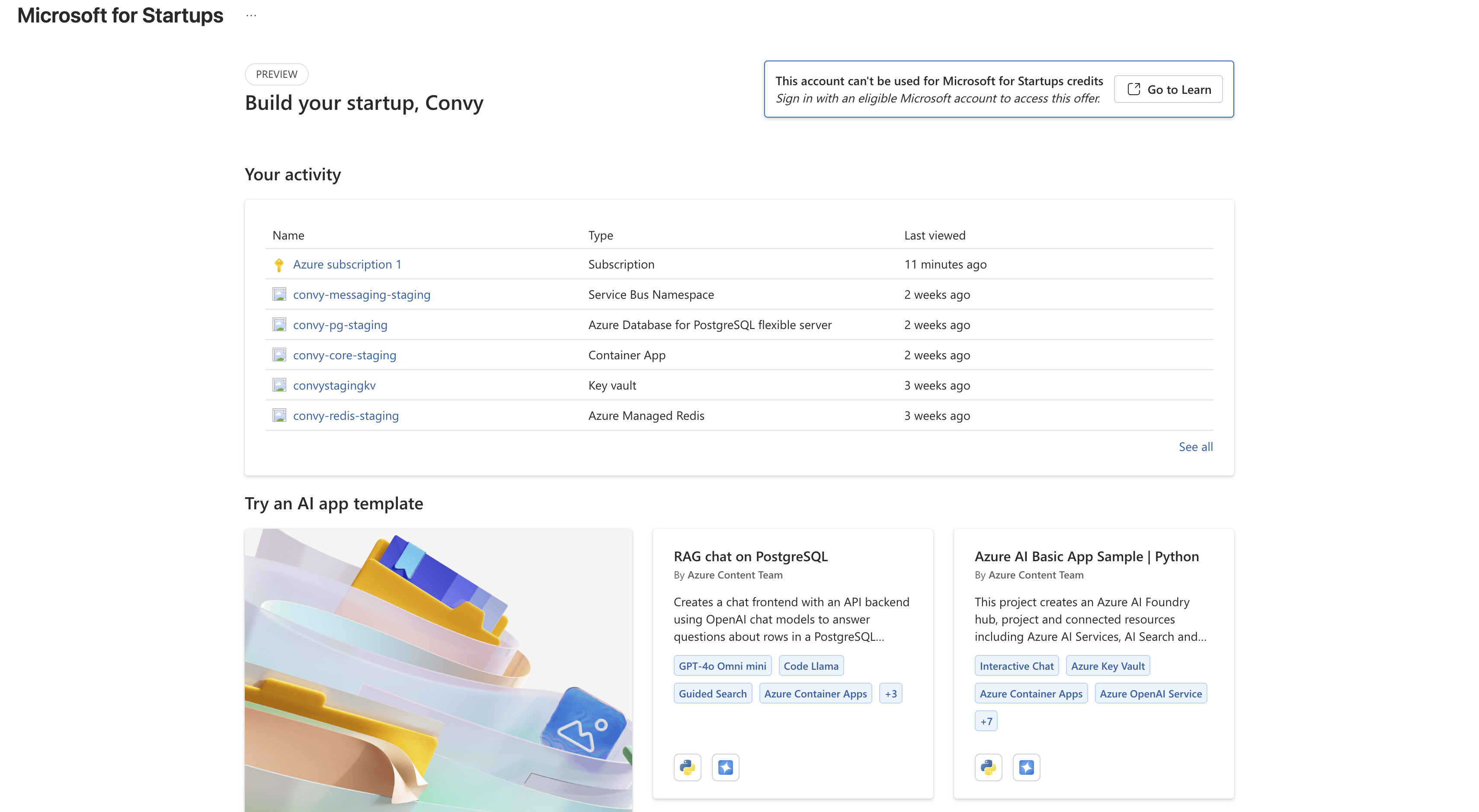The height and width of the screenshot is (812, 1479).
Task: Click the icon beside convystagingkv
Action: [279, 385]
